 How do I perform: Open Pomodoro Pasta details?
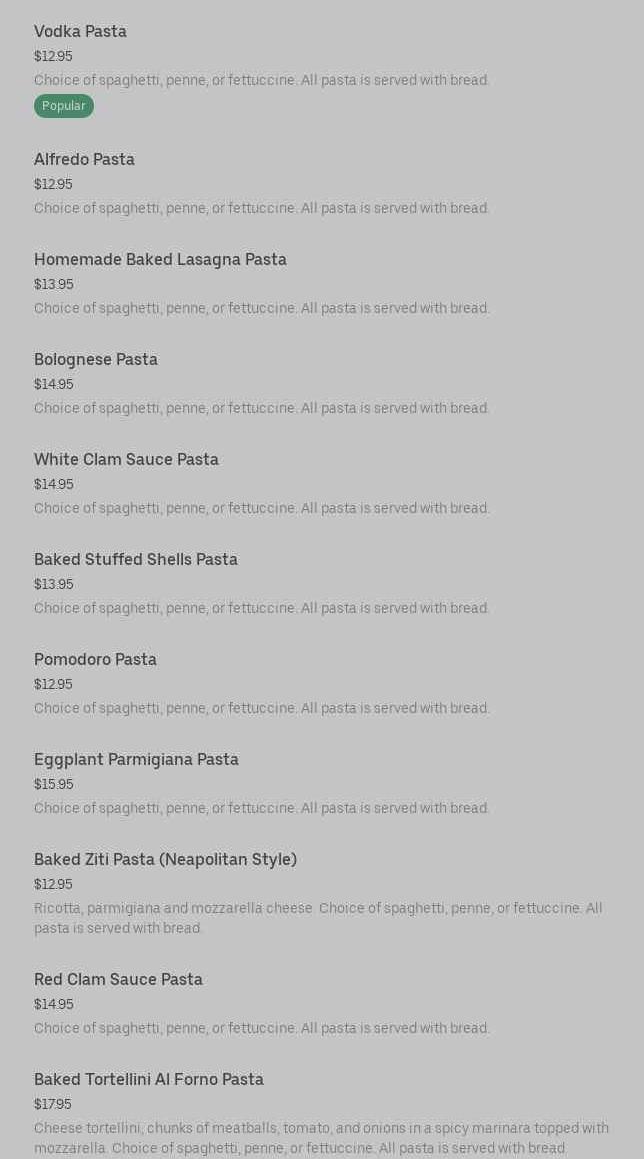pos(95,660)
